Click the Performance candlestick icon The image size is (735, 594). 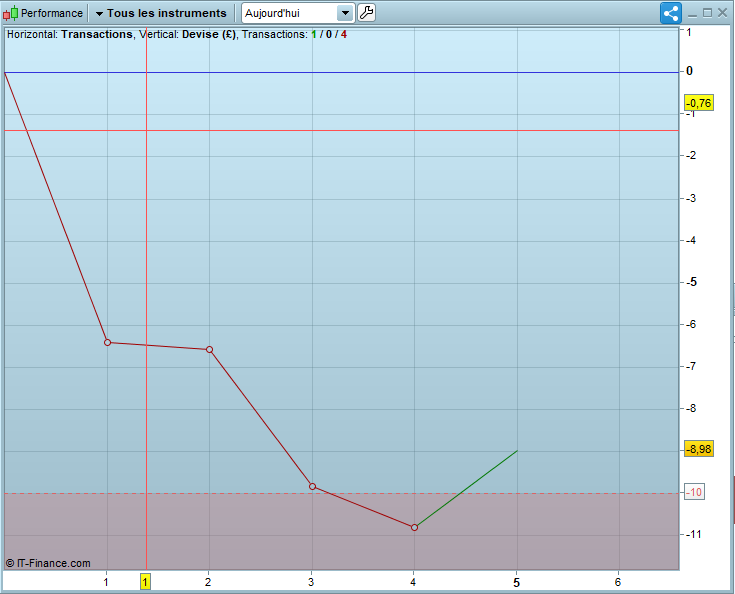tap(10, 13)
